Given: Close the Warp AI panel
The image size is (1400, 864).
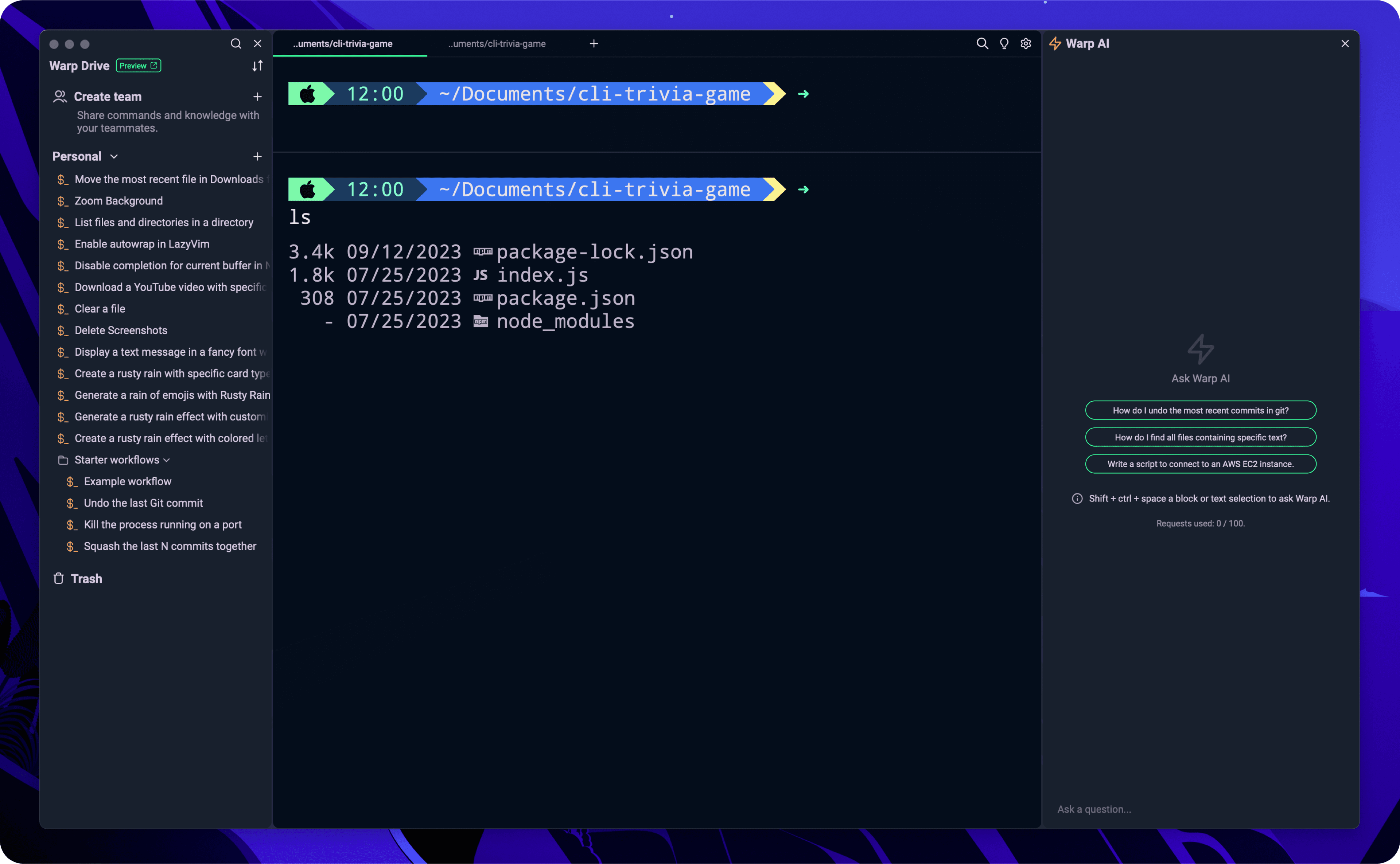Looking at the screenshot, I should coord(1345,44).
